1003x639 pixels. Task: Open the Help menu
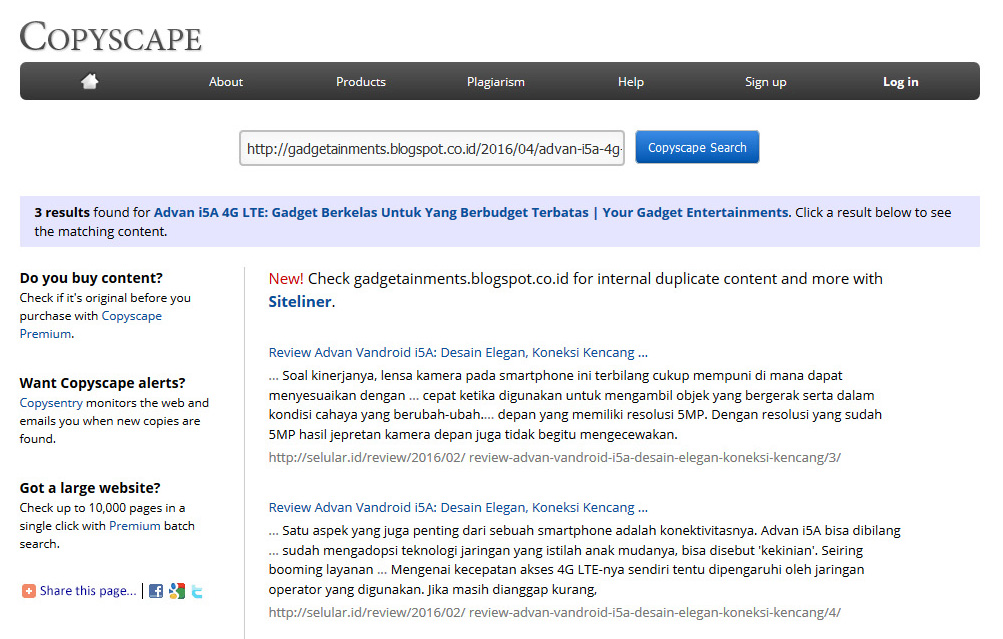pyautogui.click(x=631, y=82)
